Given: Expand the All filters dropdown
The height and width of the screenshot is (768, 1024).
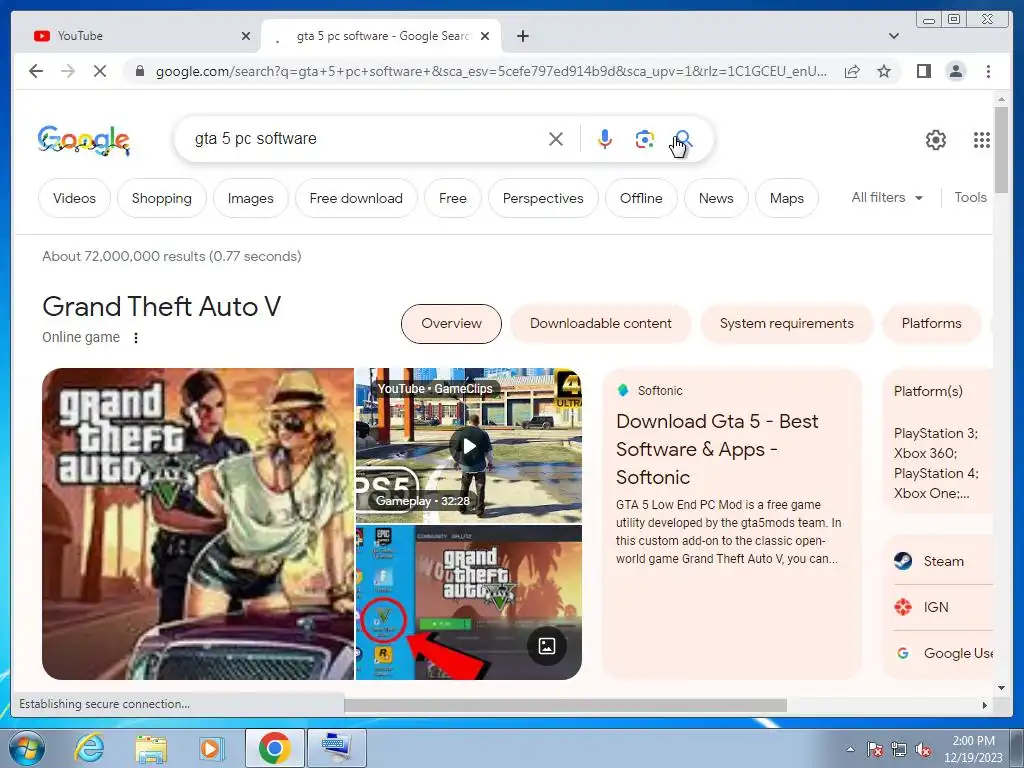Looking at the screenshot, I should click(887, 197).
